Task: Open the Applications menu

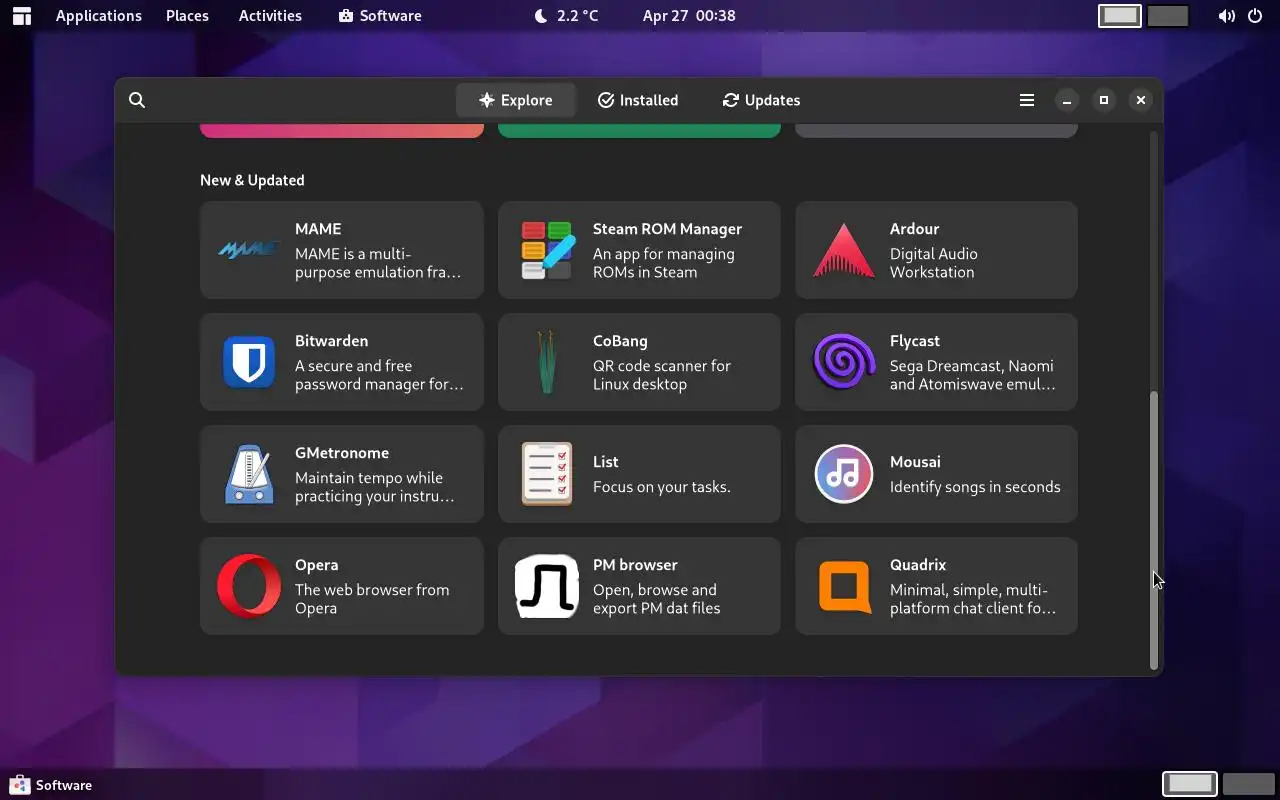Action: (99, 16)
